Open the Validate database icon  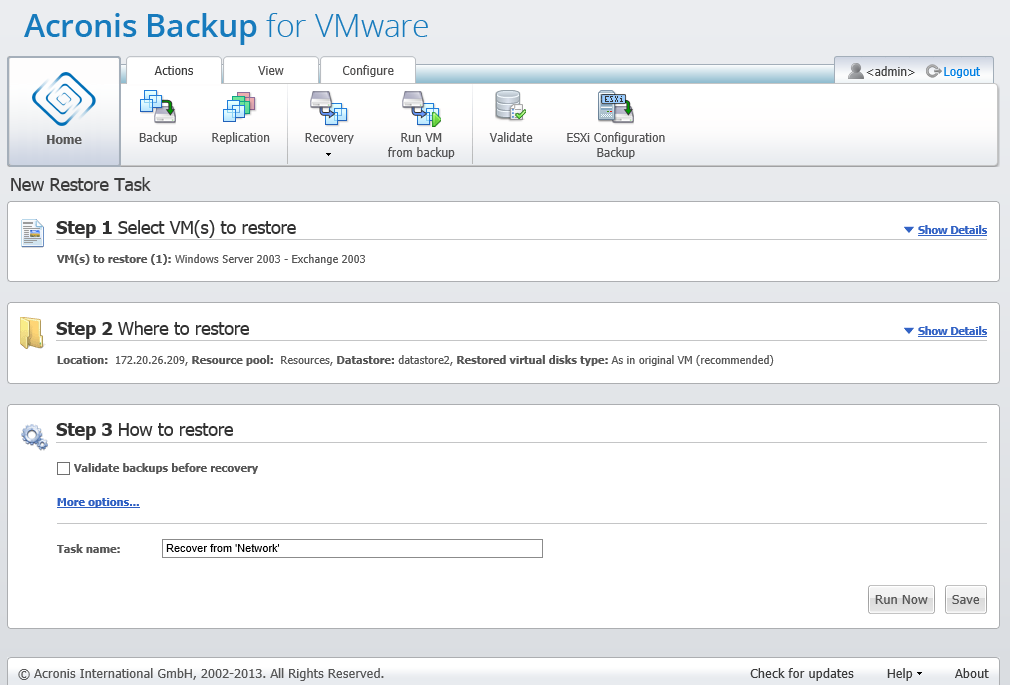(x=510, y=106)
